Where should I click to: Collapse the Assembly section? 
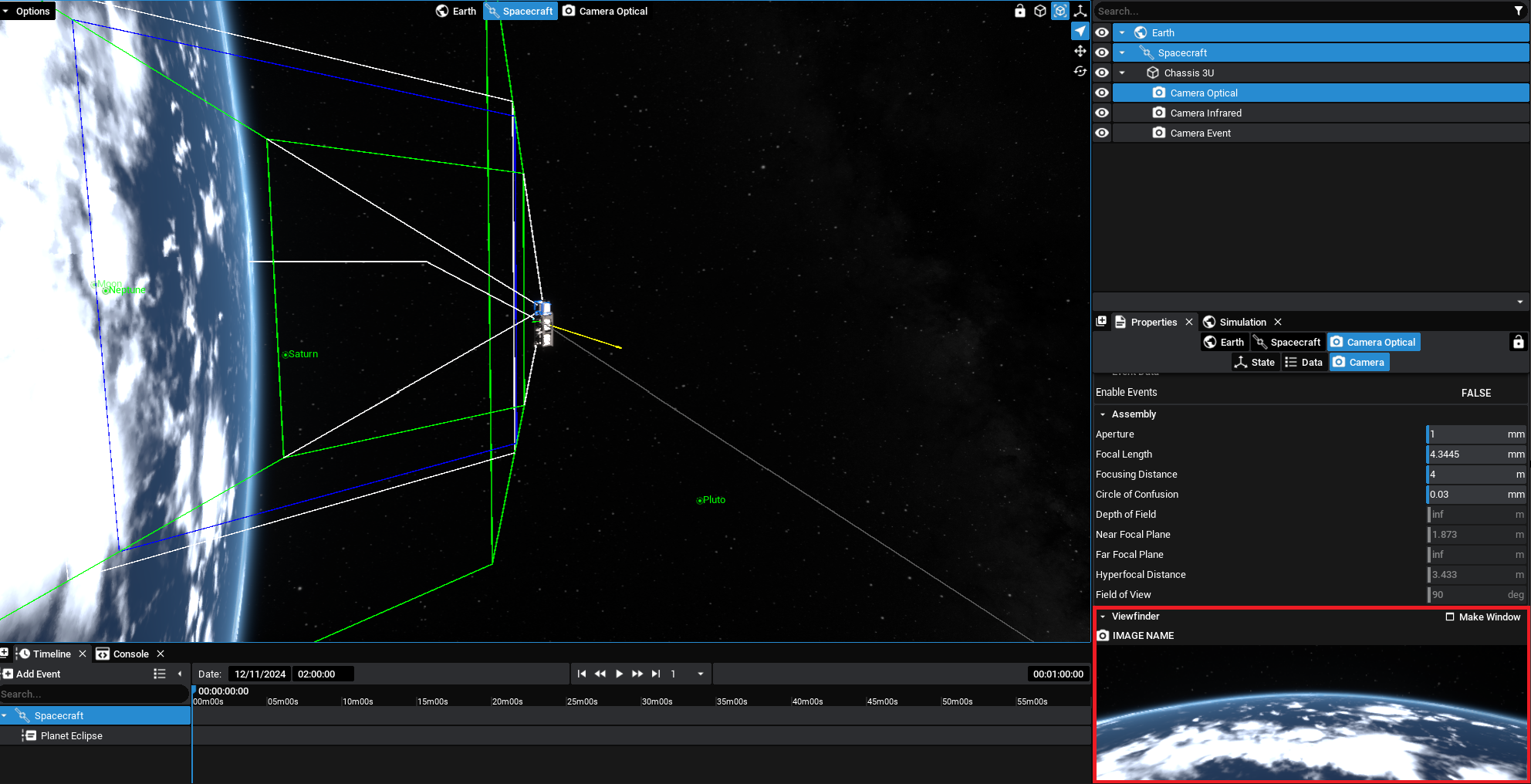point(1103,414)
